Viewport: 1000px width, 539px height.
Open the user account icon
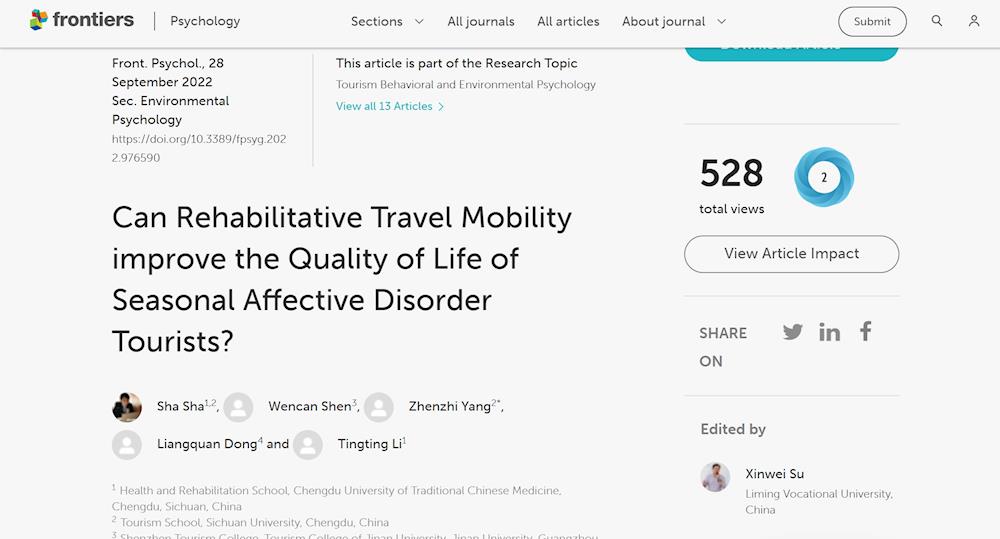pyautogui.click(x=974, y=21)
